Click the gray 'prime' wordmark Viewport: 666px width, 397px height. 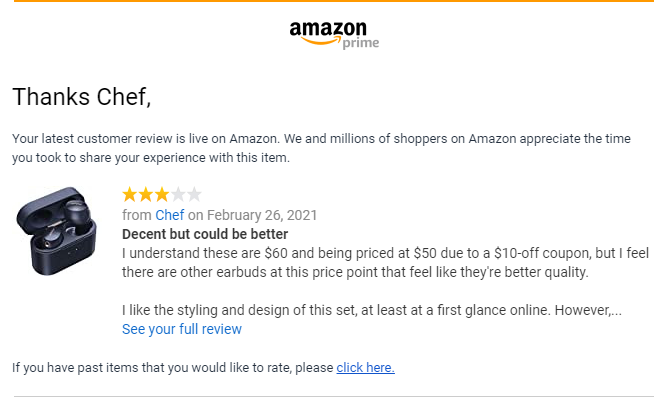tap(361, 43)
